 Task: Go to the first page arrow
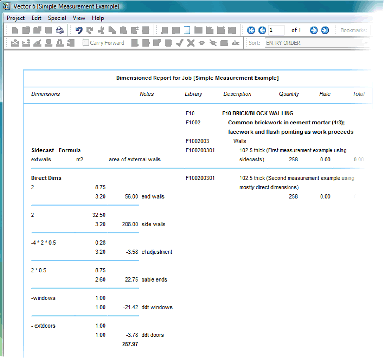[x=251, y=30]
